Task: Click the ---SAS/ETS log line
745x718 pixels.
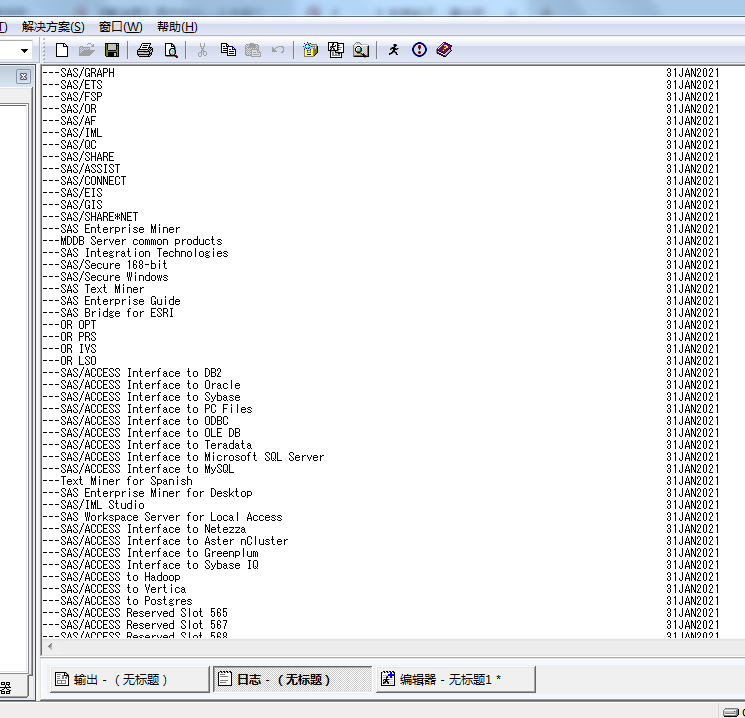Action: coord(72,85)
